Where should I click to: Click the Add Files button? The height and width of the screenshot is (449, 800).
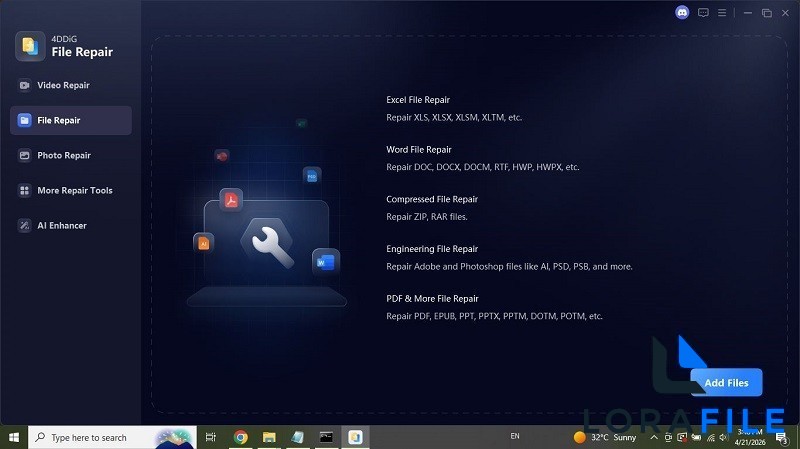point(726,382)
